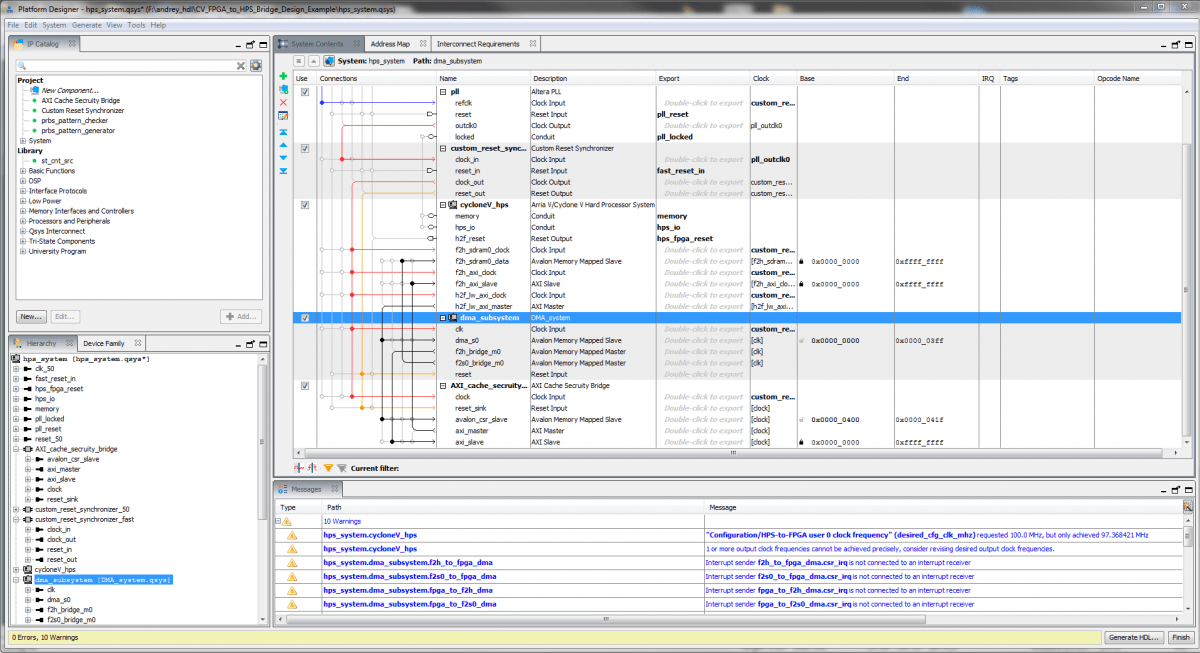Click the lock icon in f2h_sdram0_data Base cell
This screenshot has width=1200, height=653.
(802, 261)
